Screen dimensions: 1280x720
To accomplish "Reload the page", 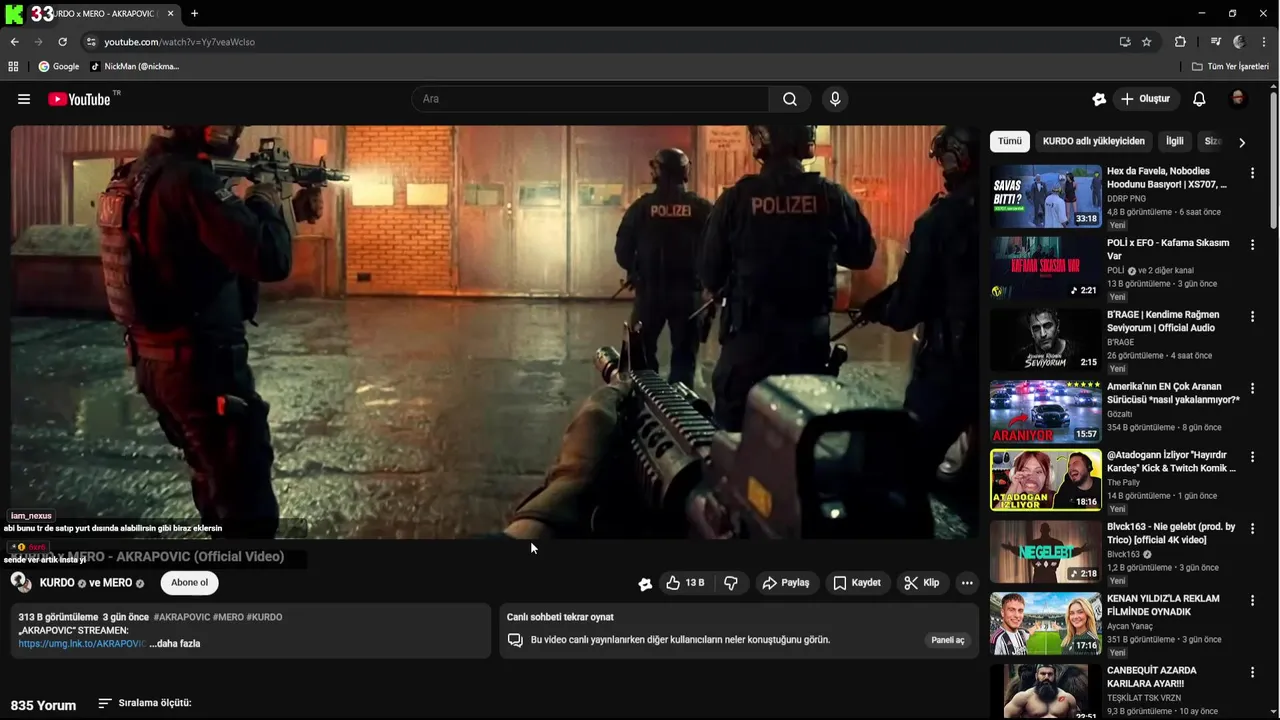I will tap(62, 42).
